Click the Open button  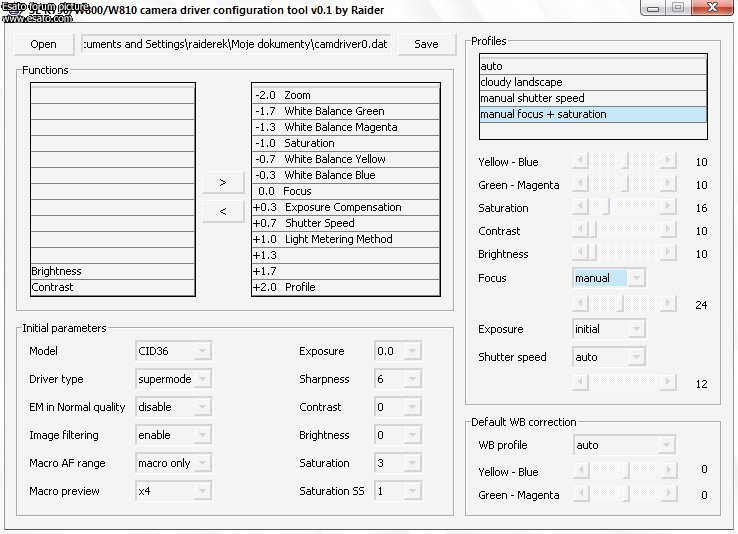[44, 44]
